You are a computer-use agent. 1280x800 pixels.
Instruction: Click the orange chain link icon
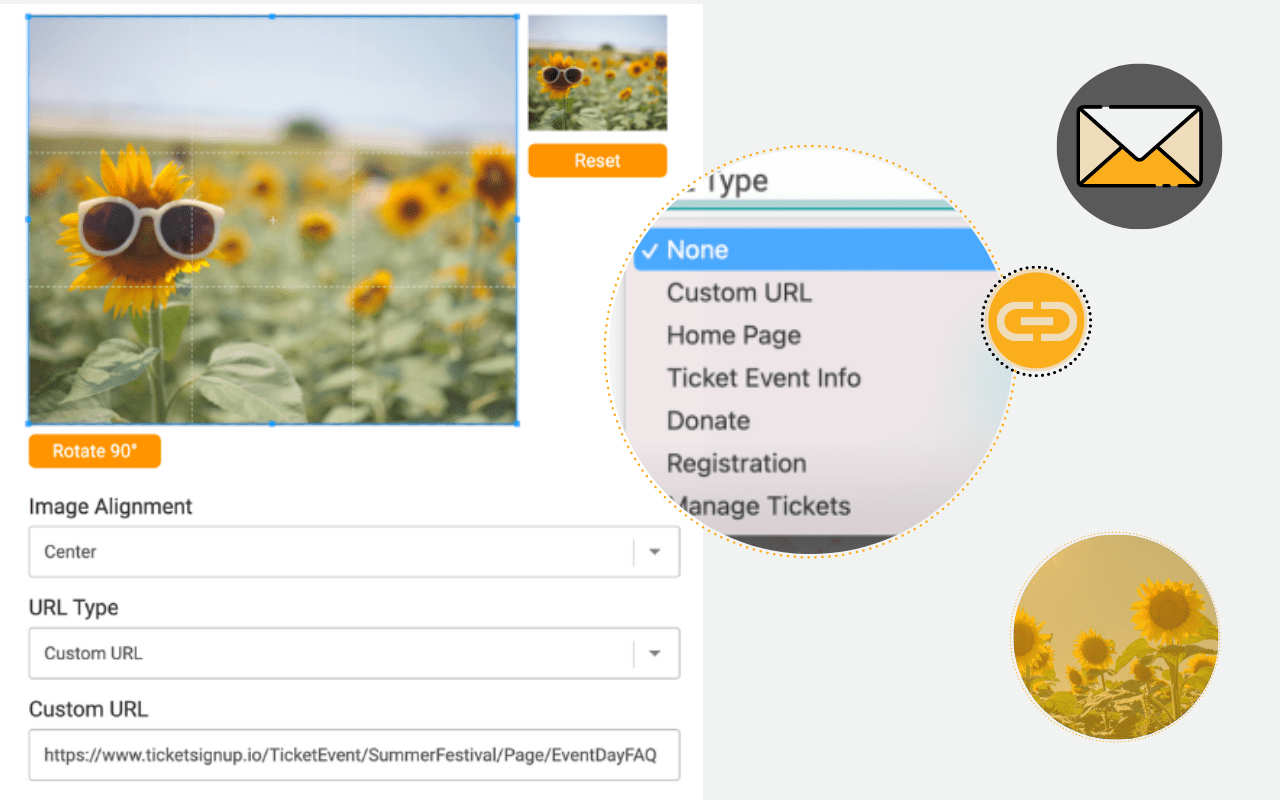click(x=1036, y=322)
